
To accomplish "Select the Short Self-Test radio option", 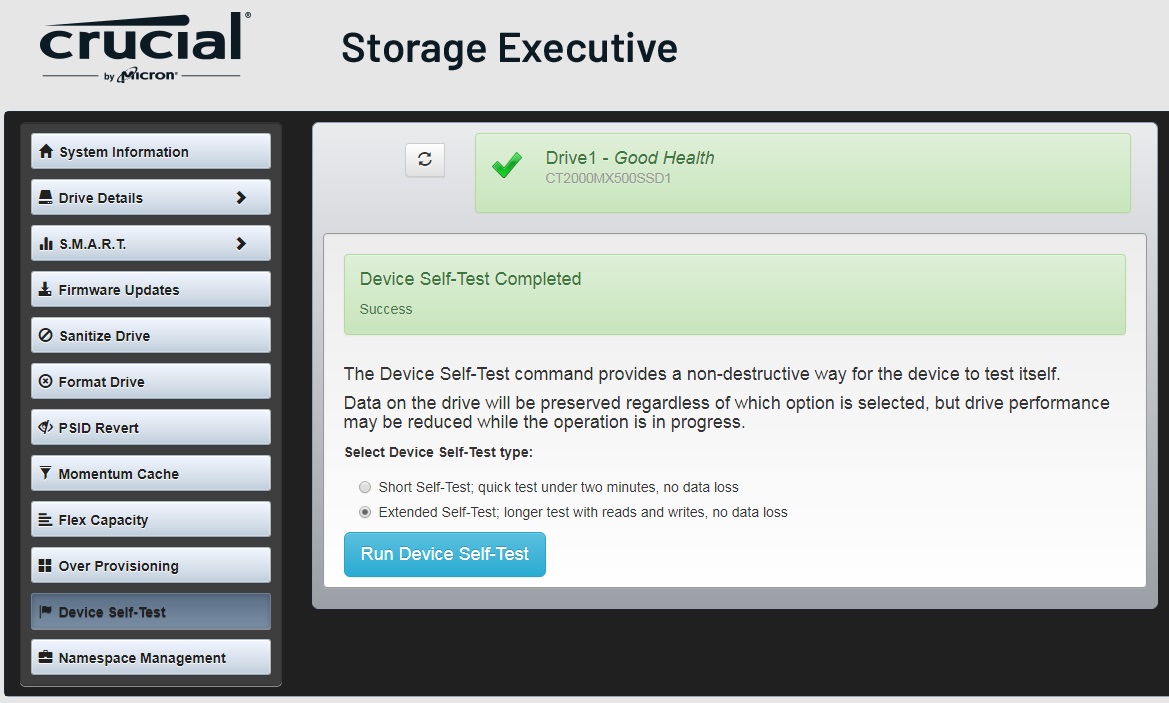I will 365,487.
